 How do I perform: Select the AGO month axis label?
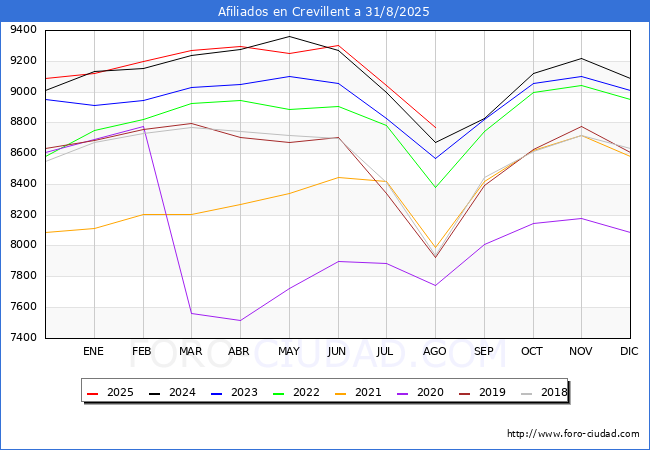coord(434,351)
